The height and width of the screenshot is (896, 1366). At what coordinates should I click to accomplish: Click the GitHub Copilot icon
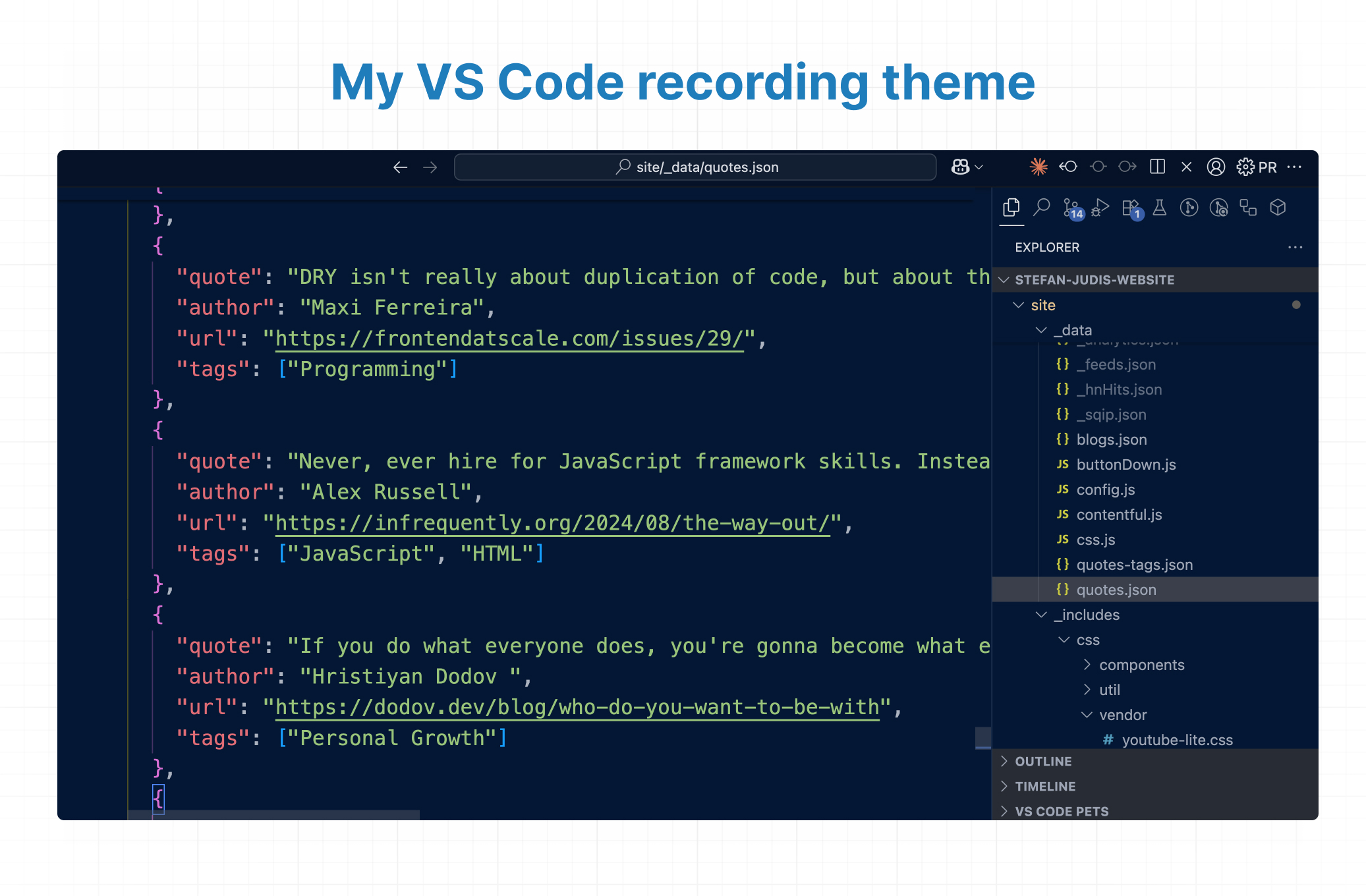[x=960, y=167]
